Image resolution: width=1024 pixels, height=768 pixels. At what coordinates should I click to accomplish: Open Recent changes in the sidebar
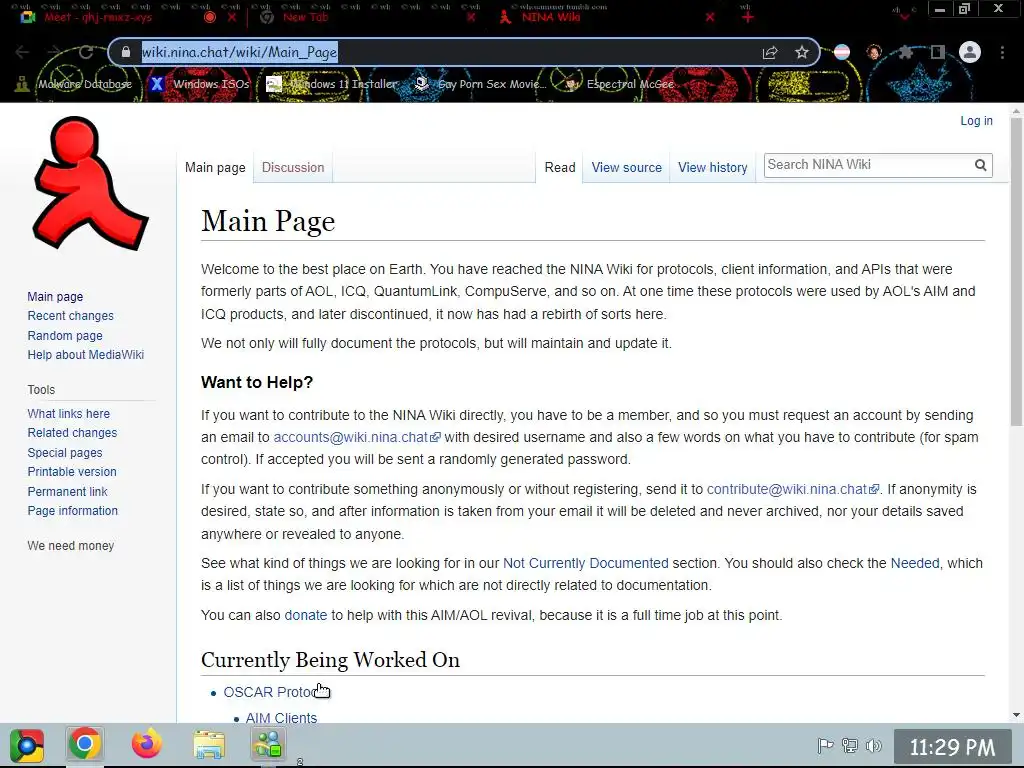point(71,316)
